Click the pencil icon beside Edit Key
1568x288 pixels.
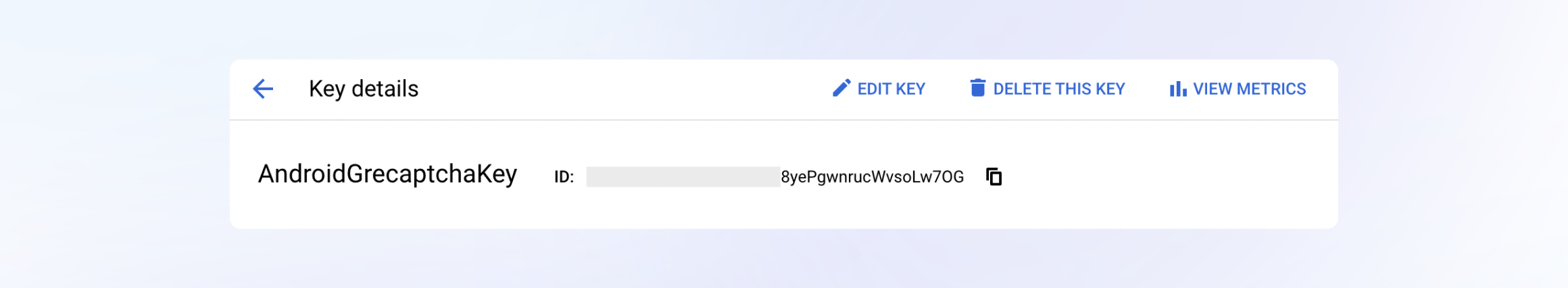pos(841,89)
